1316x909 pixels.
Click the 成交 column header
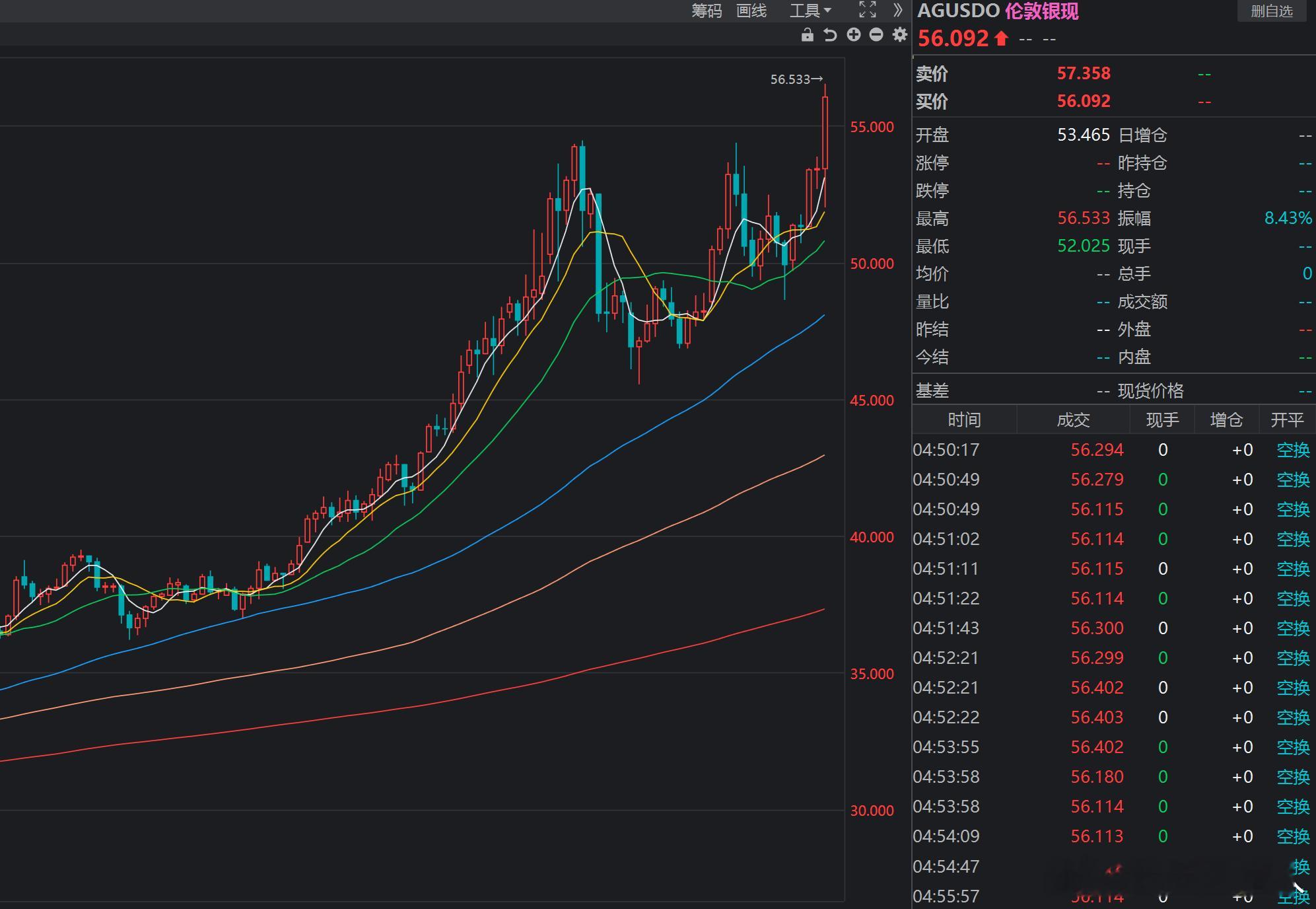pos(1073,419)
